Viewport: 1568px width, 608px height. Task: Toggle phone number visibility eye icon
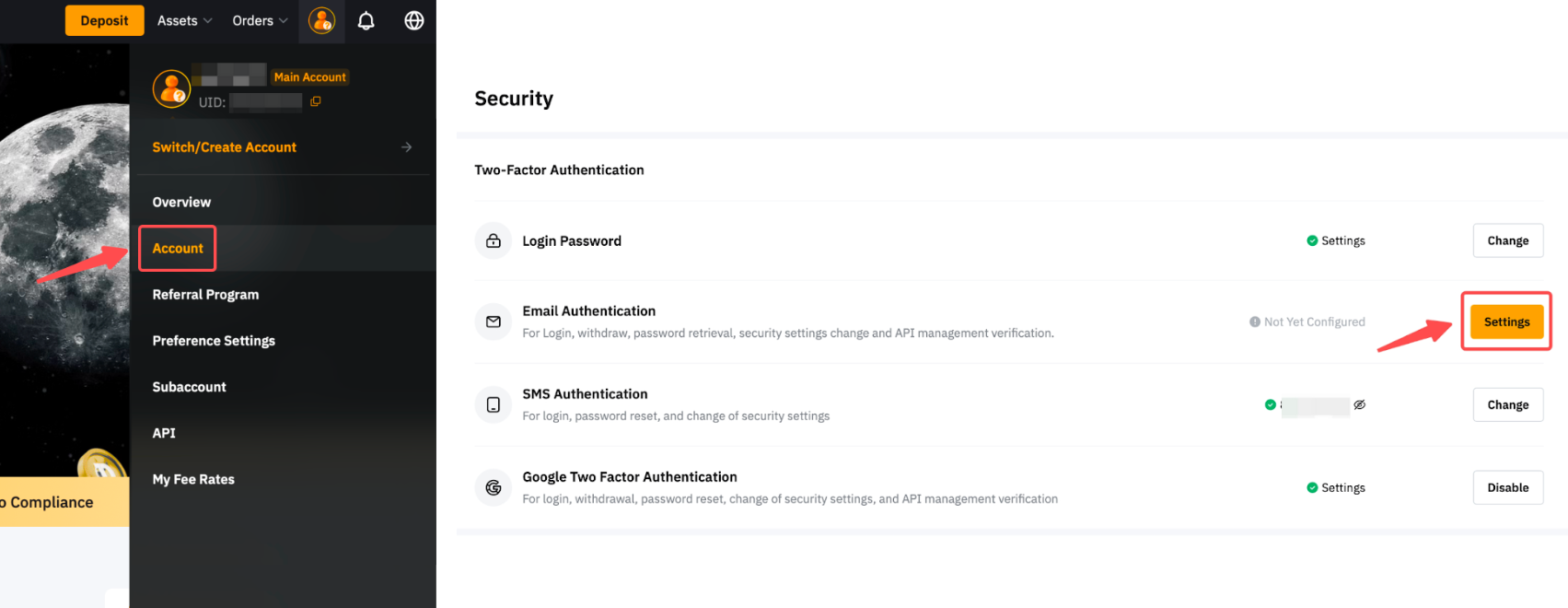click(x=1359, y=404)
